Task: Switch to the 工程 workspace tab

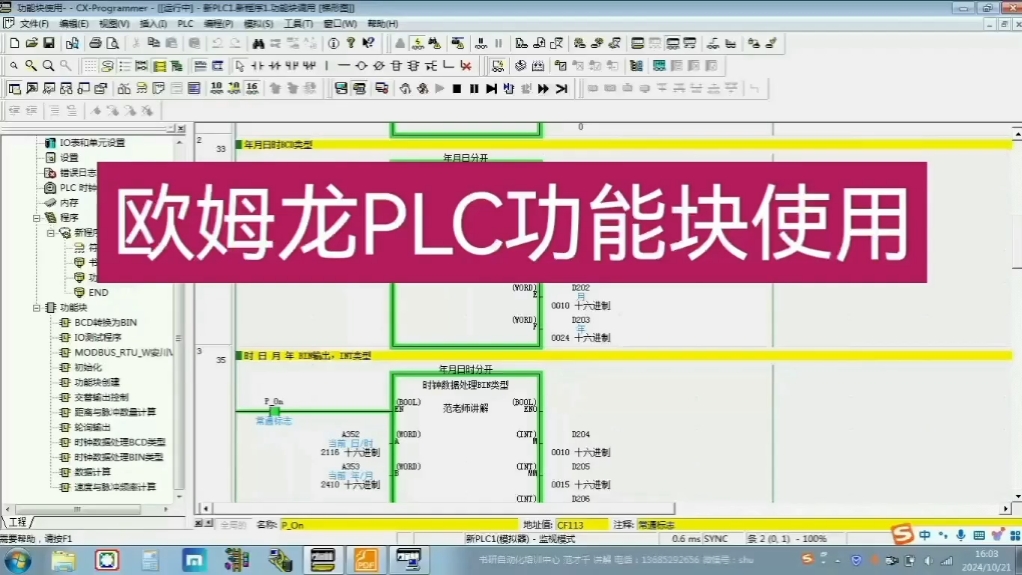Action: click(x=18, y=522)
